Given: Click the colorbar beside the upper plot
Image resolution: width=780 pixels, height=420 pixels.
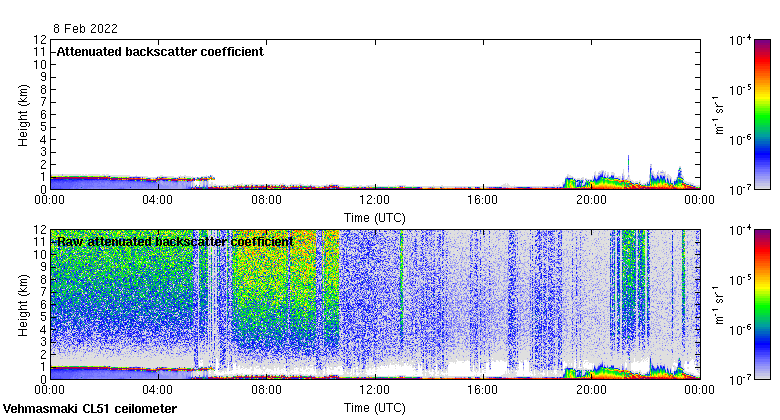Looking at the screenshot, I should pos(763,114).
